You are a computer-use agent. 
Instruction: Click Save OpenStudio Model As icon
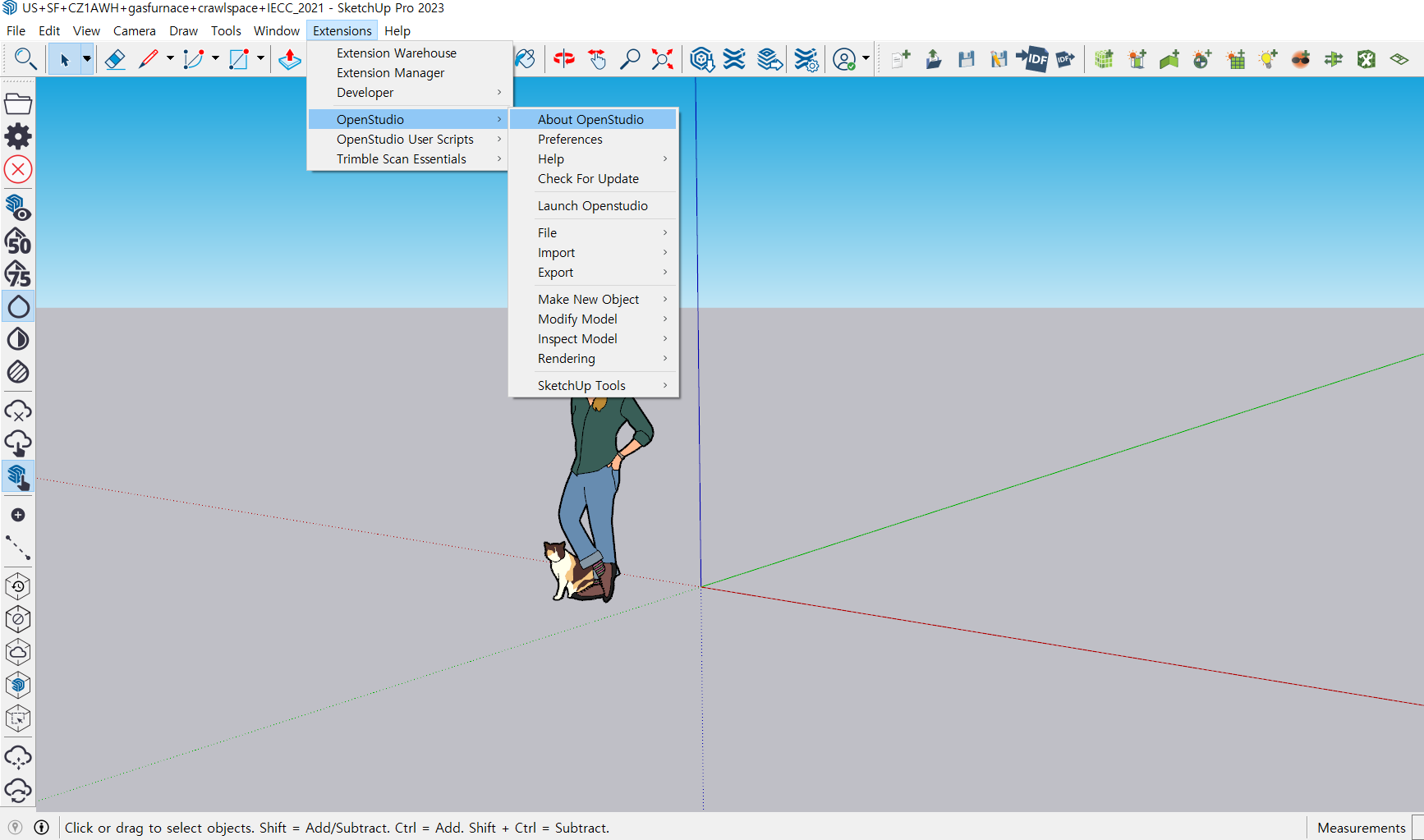[x=999, y=59]
